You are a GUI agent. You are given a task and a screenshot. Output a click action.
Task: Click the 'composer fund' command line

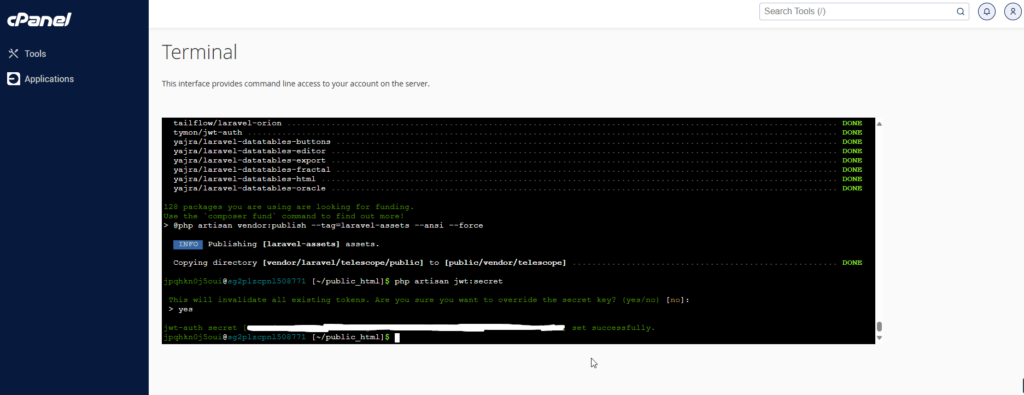pyautogui.click(x=283, y=215)
